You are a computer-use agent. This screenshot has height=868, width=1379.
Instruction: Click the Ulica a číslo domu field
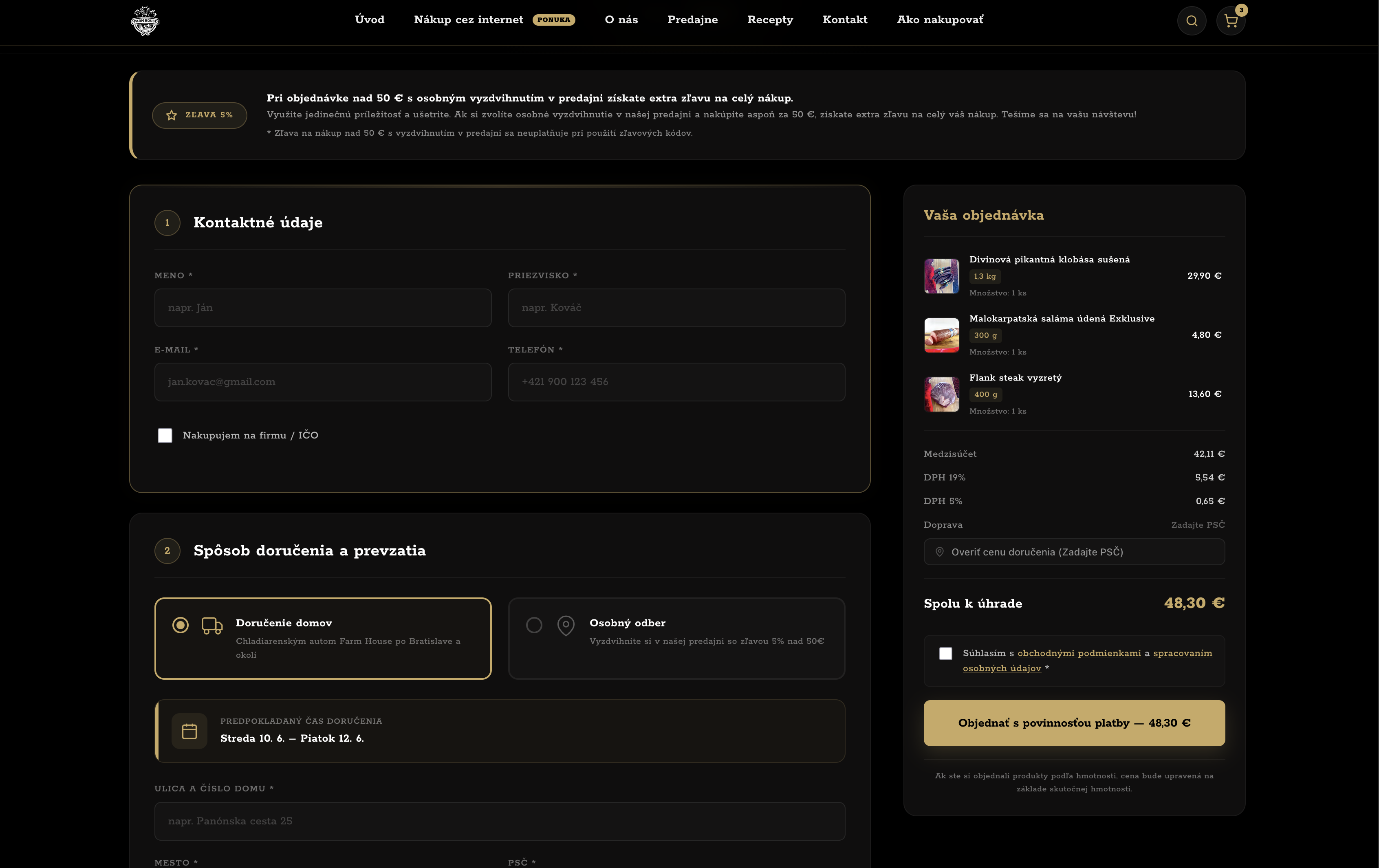pos(500,821)
